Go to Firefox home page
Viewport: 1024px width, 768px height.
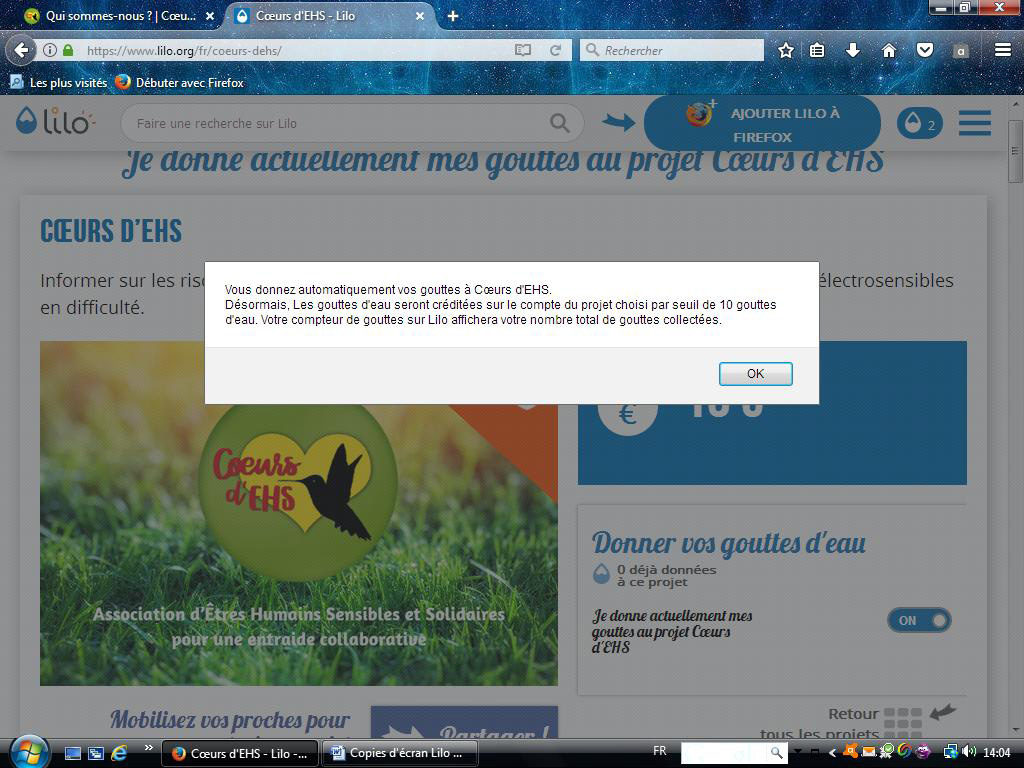click(888, 50)
